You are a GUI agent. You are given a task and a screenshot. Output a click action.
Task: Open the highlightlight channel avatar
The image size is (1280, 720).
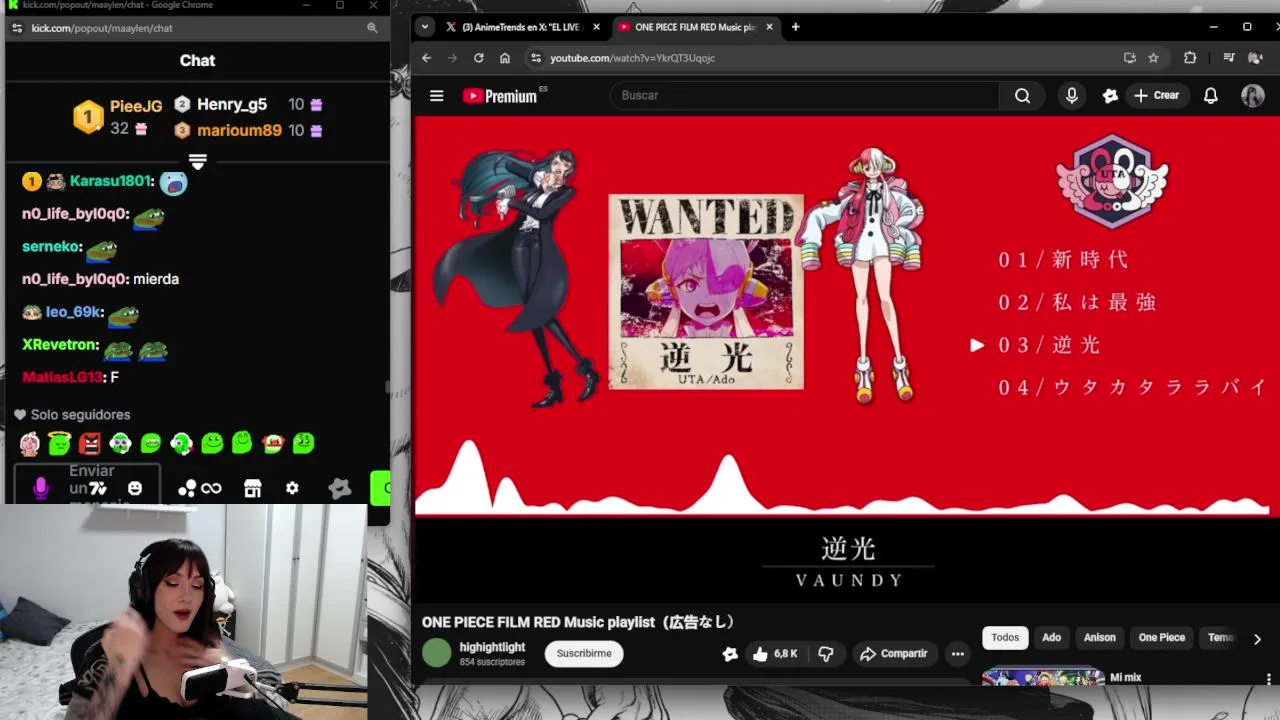coord(437,653)
